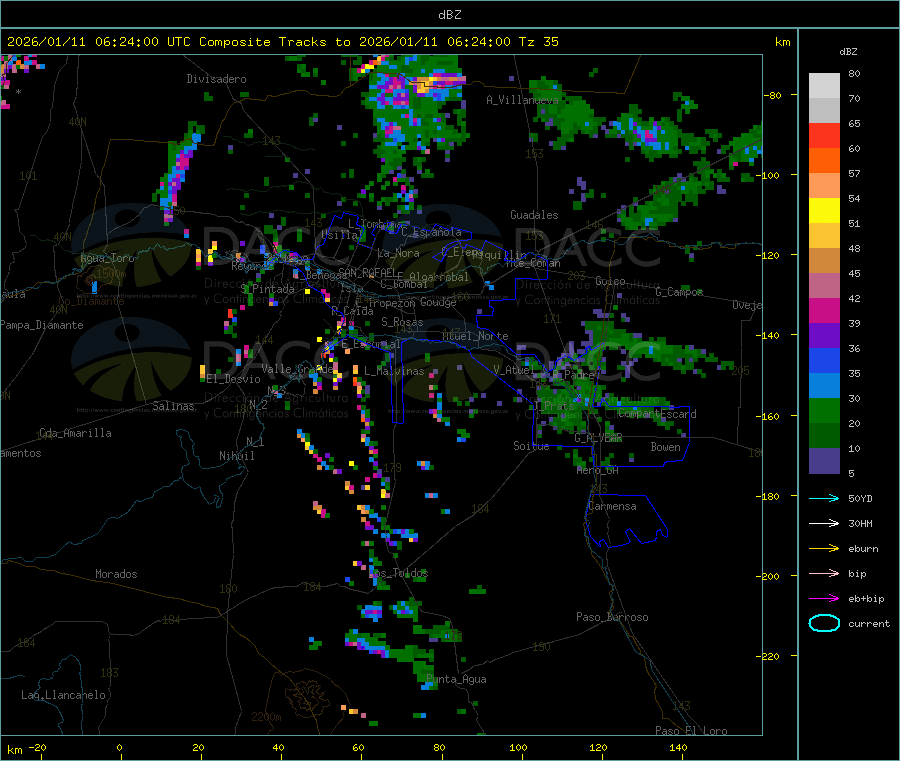The height and width of the screenshot is (761, 900).
Task: Click the 30HM white arrow legend icon
Action: (824, 523)
